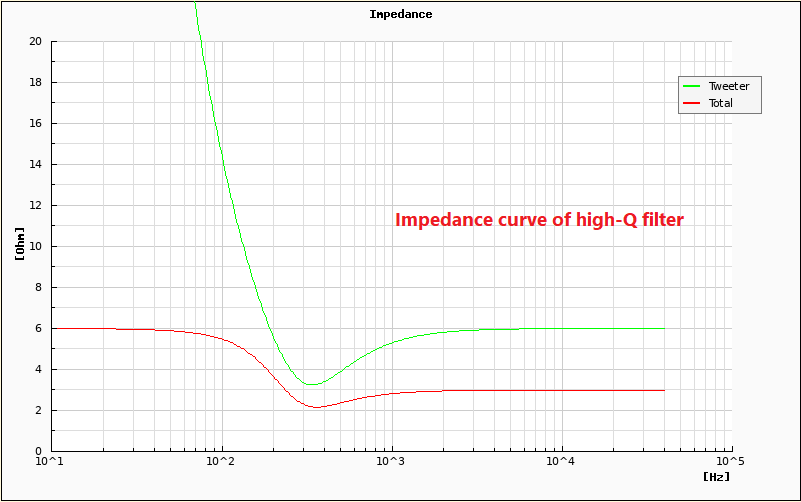The image size is (801, 502).
Task: Click the Impedance chart title
Action: coord(400,14)
